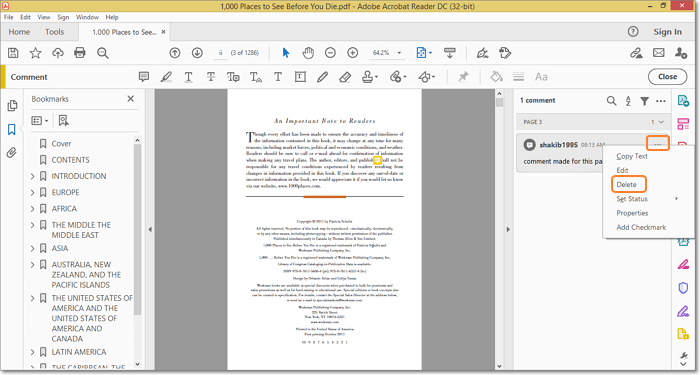Click the print icon
The image size is (700, 375).
click(80, 53)
